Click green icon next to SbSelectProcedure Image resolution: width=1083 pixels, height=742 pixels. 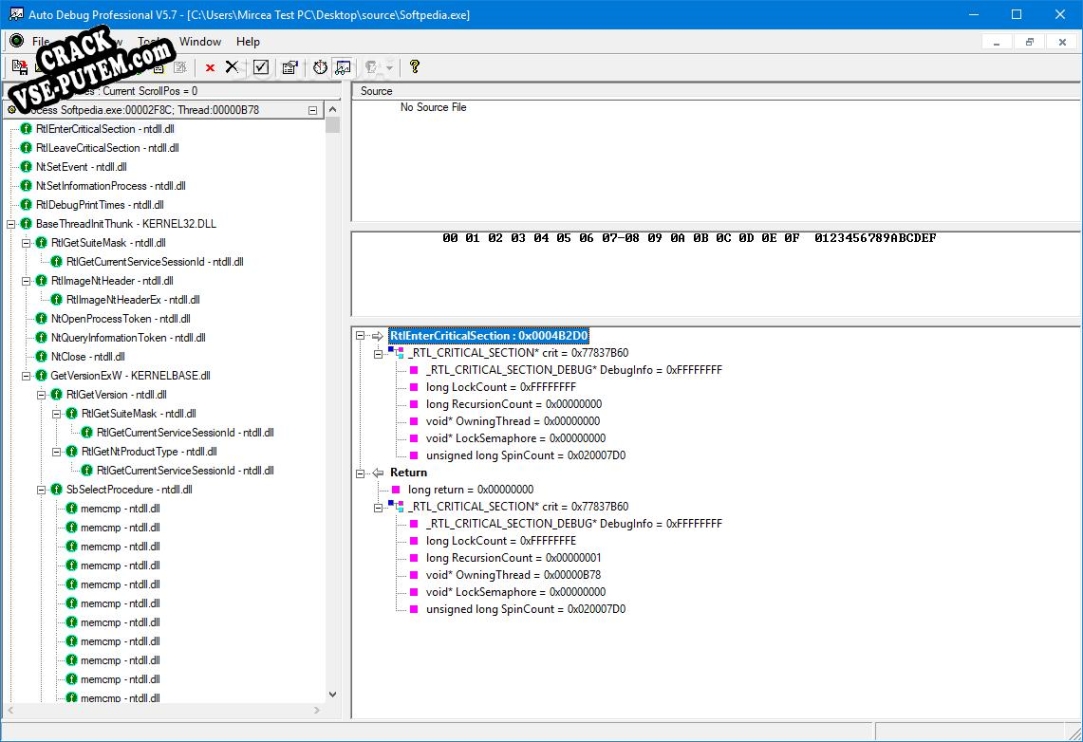(x=57, y=489)
